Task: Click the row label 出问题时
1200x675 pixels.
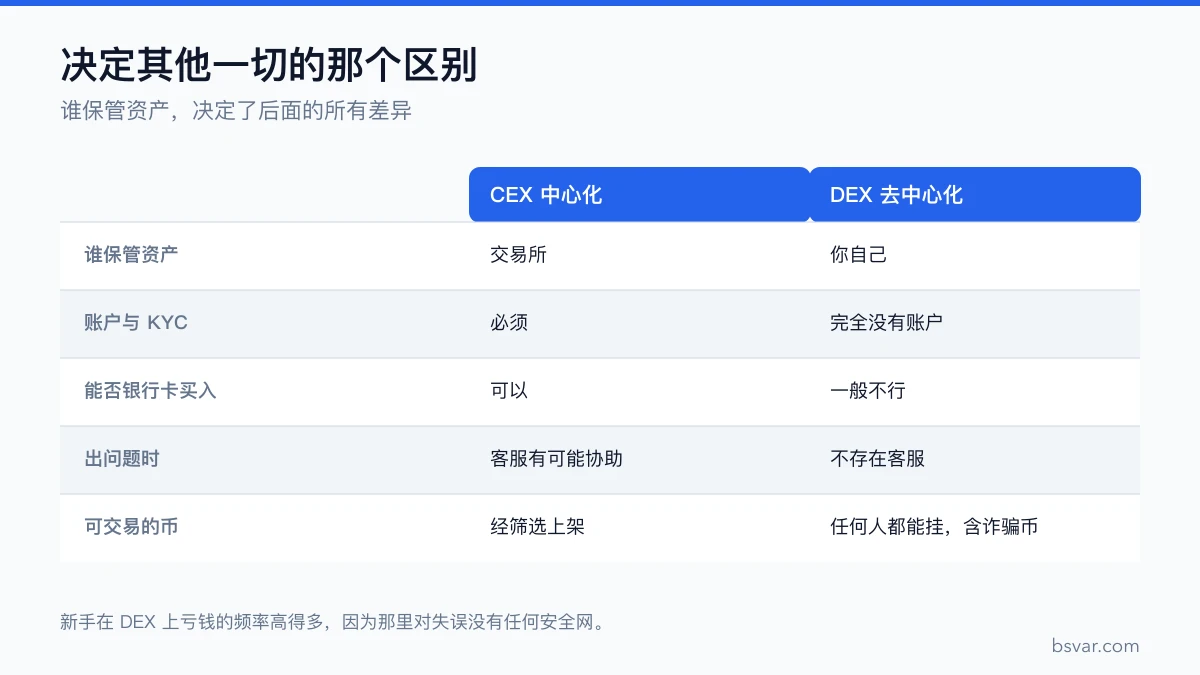Action: 122,459
